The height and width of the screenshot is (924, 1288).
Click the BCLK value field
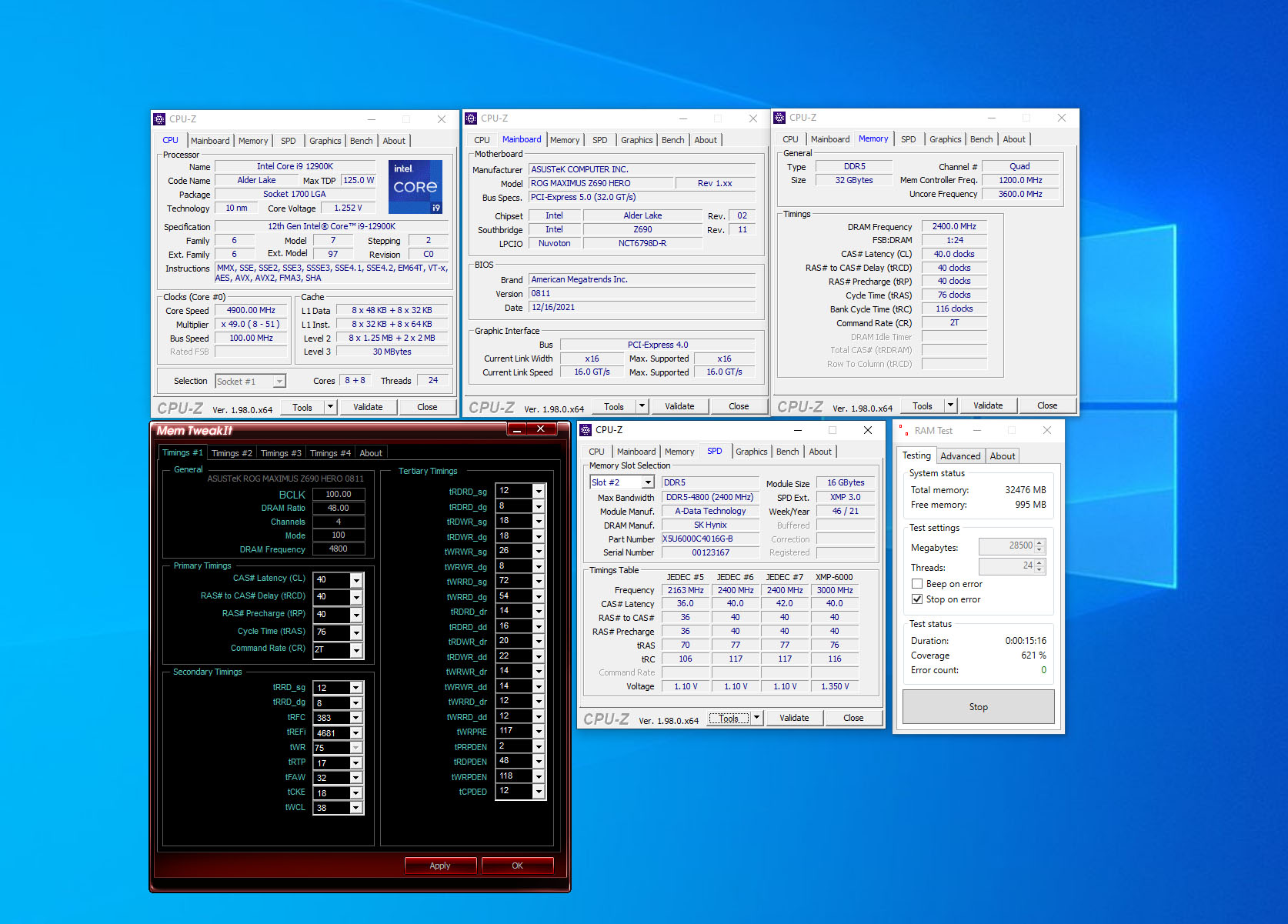tap(339, 495)
